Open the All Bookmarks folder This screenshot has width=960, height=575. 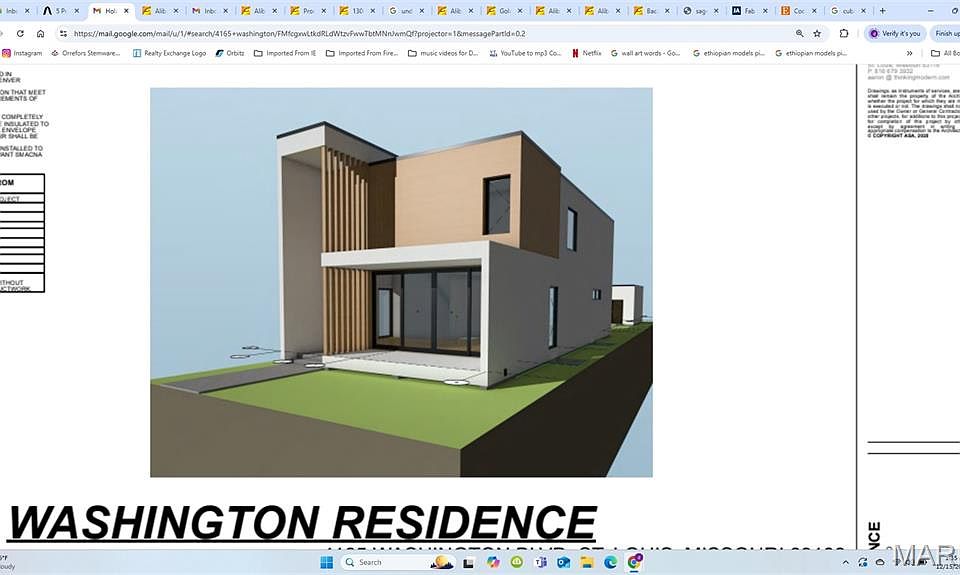point(945,53)
